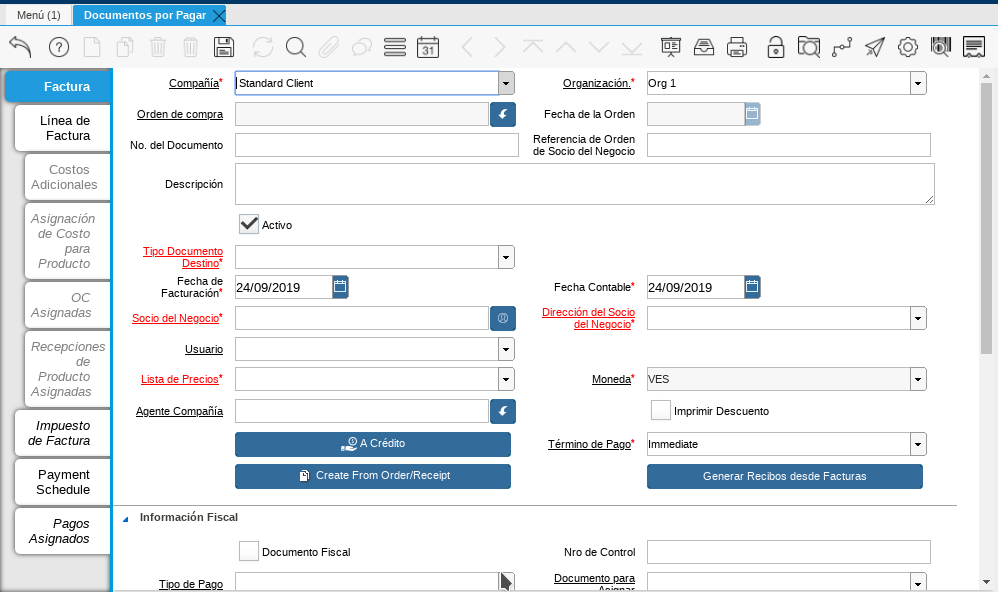Click the new record page icon
The height and width of the screenshot is (592, 998).
pyautogui.click(x=92, y=47)
